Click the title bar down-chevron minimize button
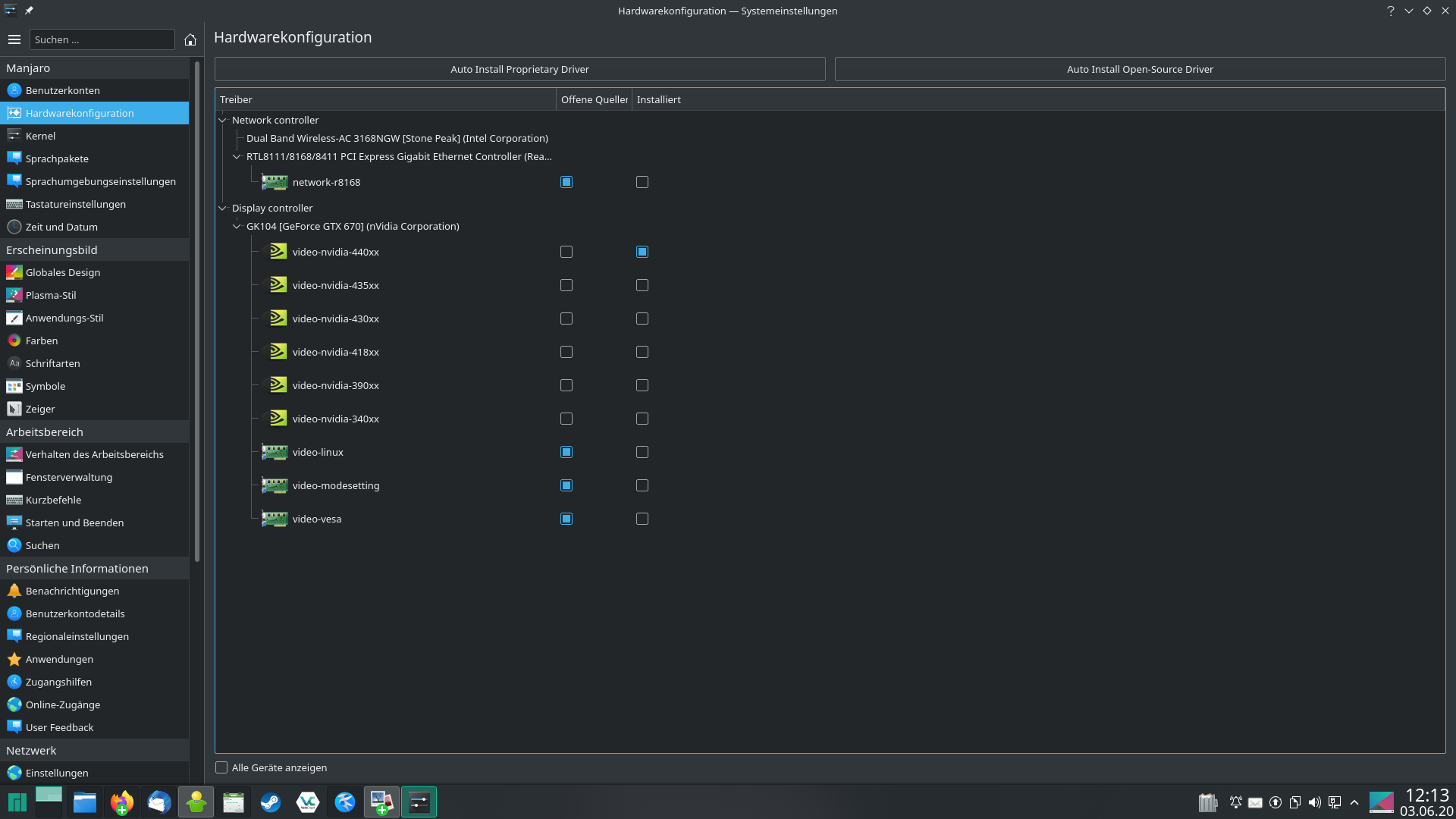1456x819 pixels. pos(1409,11)
